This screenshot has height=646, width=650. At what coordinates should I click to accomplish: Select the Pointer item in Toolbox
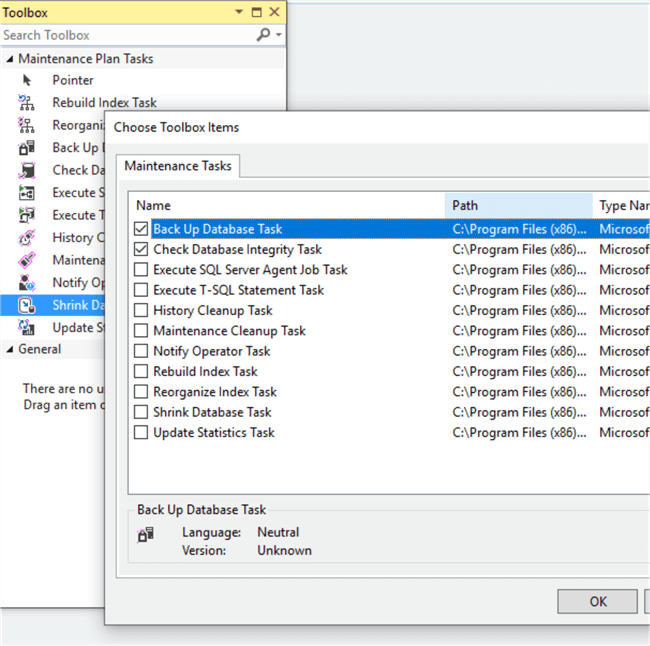click(73, 80)
